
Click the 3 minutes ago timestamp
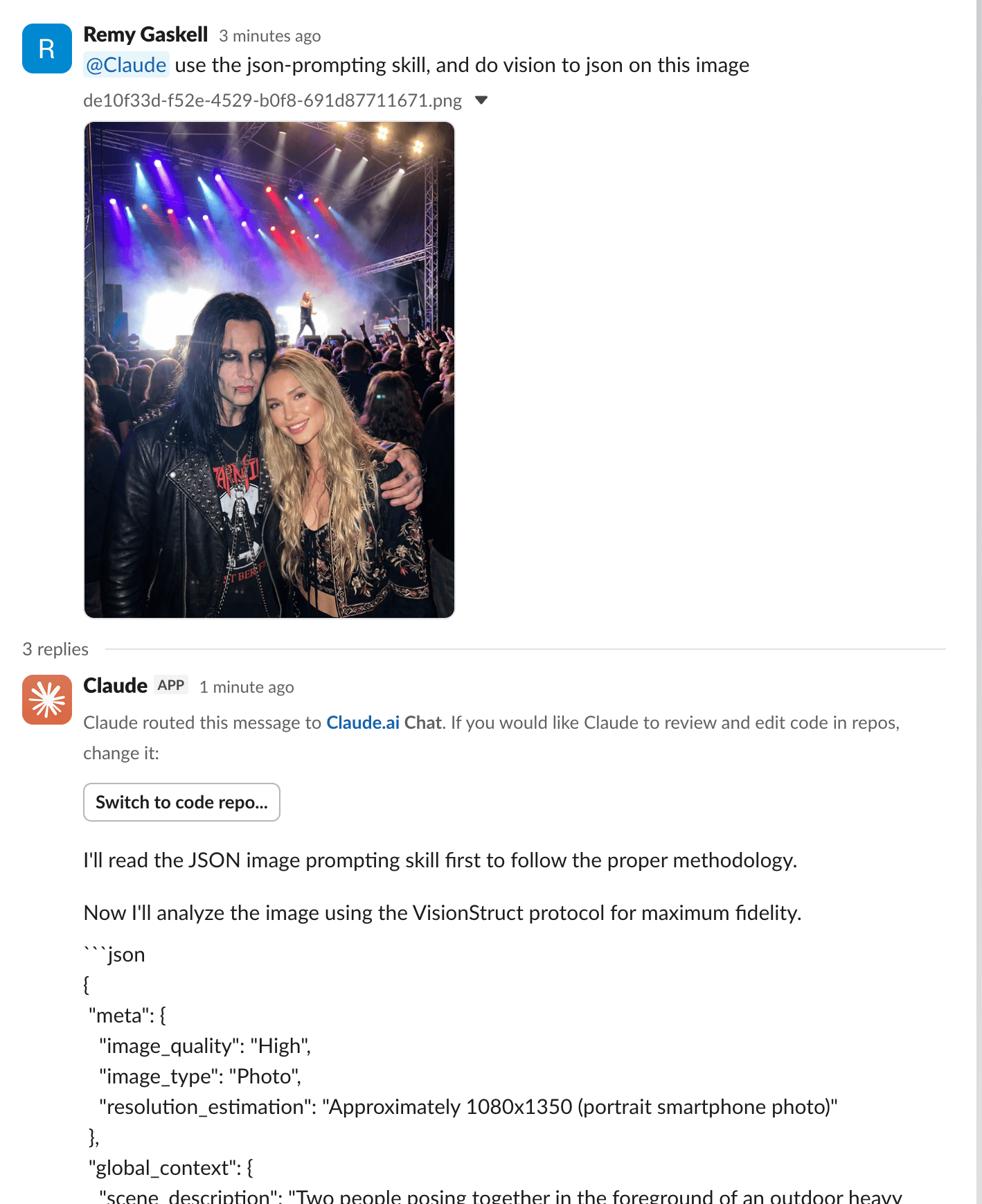(x=270, y=36)
